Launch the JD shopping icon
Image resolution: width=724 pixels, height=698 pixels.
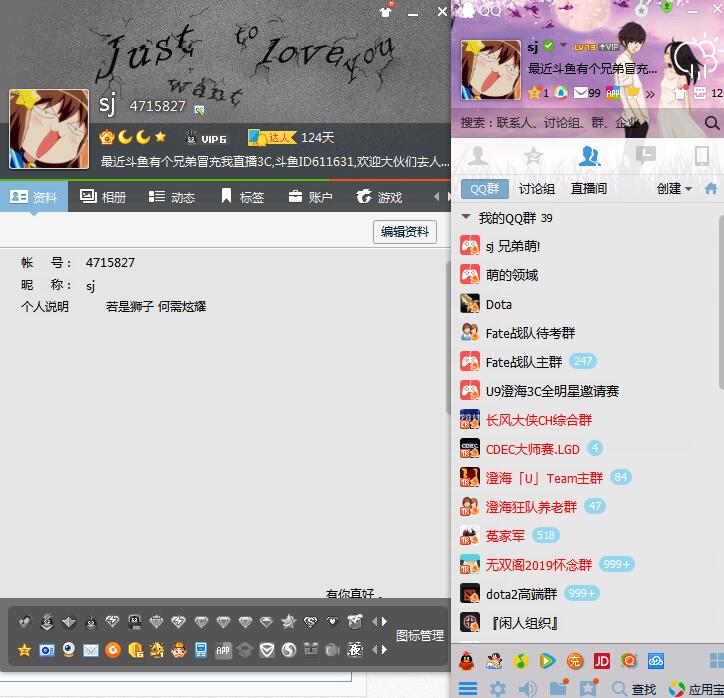coord(602,662)
